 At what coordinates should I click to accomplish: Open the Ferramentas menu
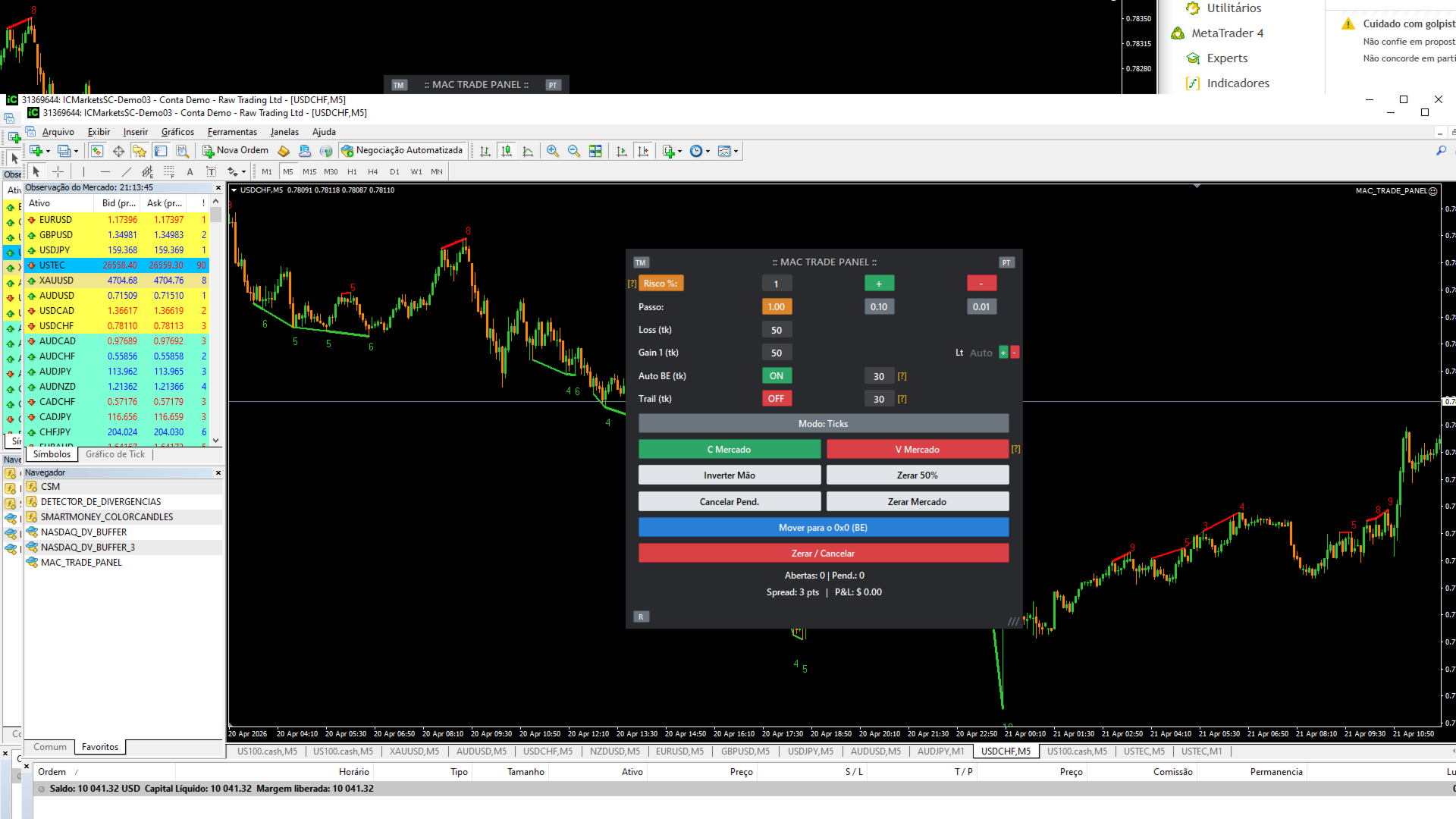232,132
